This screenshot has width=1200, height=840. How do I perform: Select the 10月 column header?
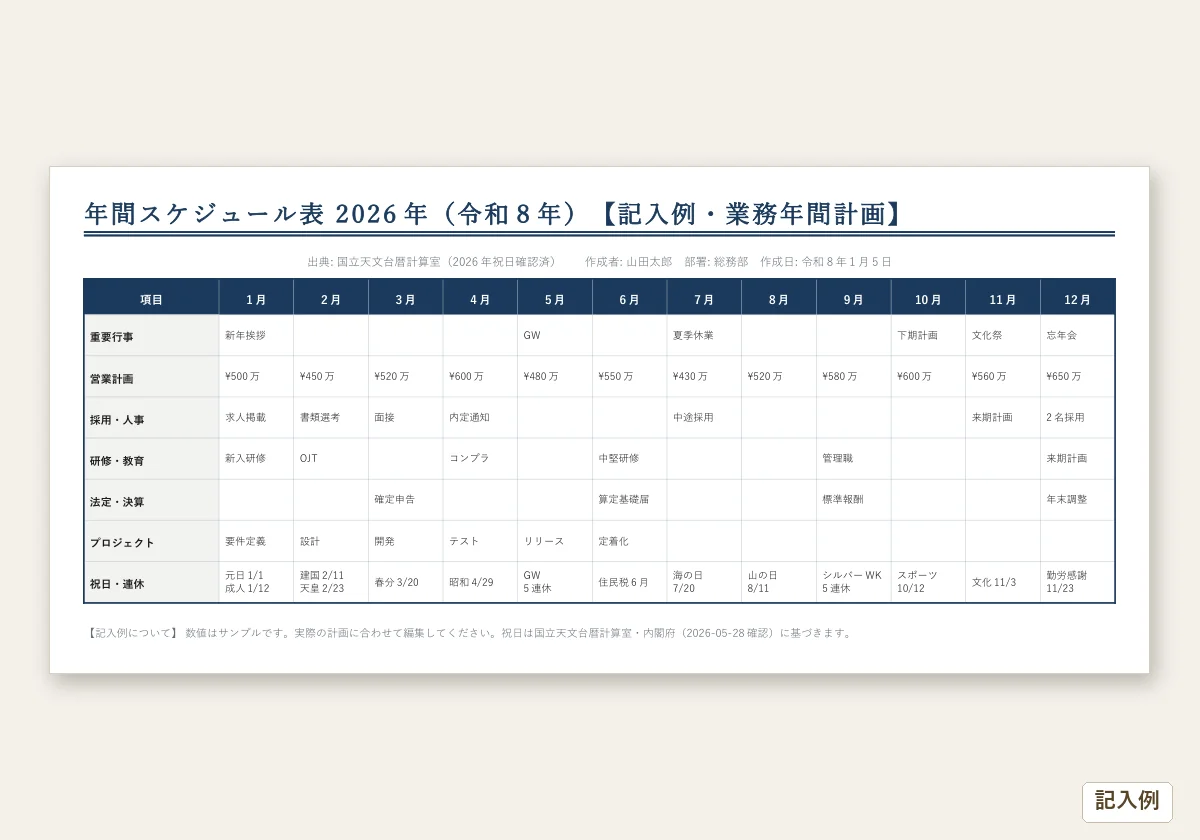click(x=928, y=298)
